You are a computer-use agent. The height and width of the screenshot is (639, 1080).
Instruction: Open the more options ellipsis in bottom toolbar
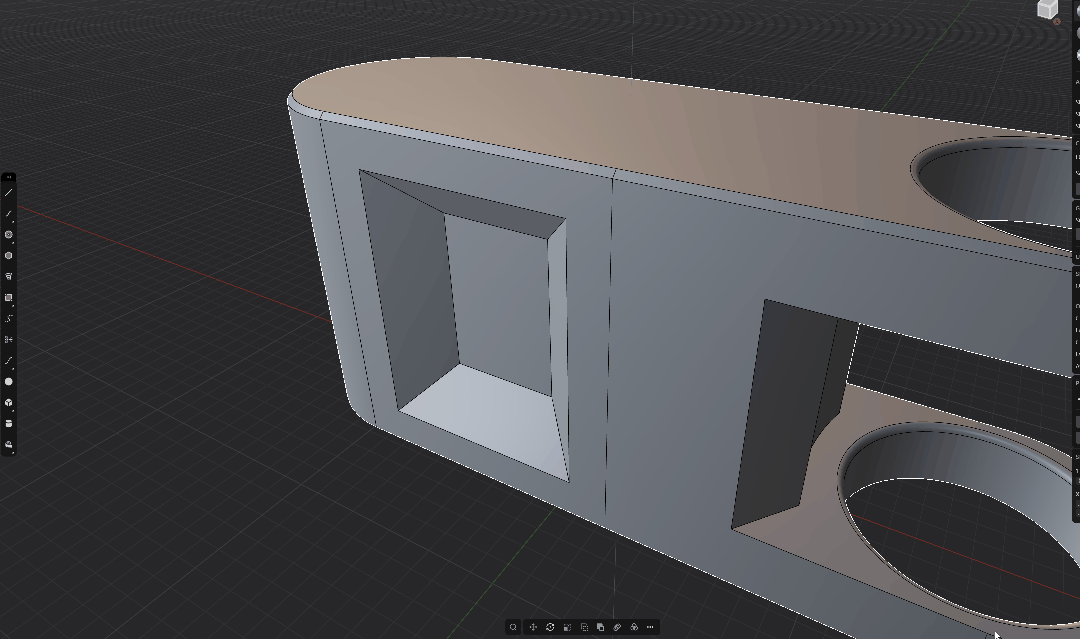[x=650, y=627]
